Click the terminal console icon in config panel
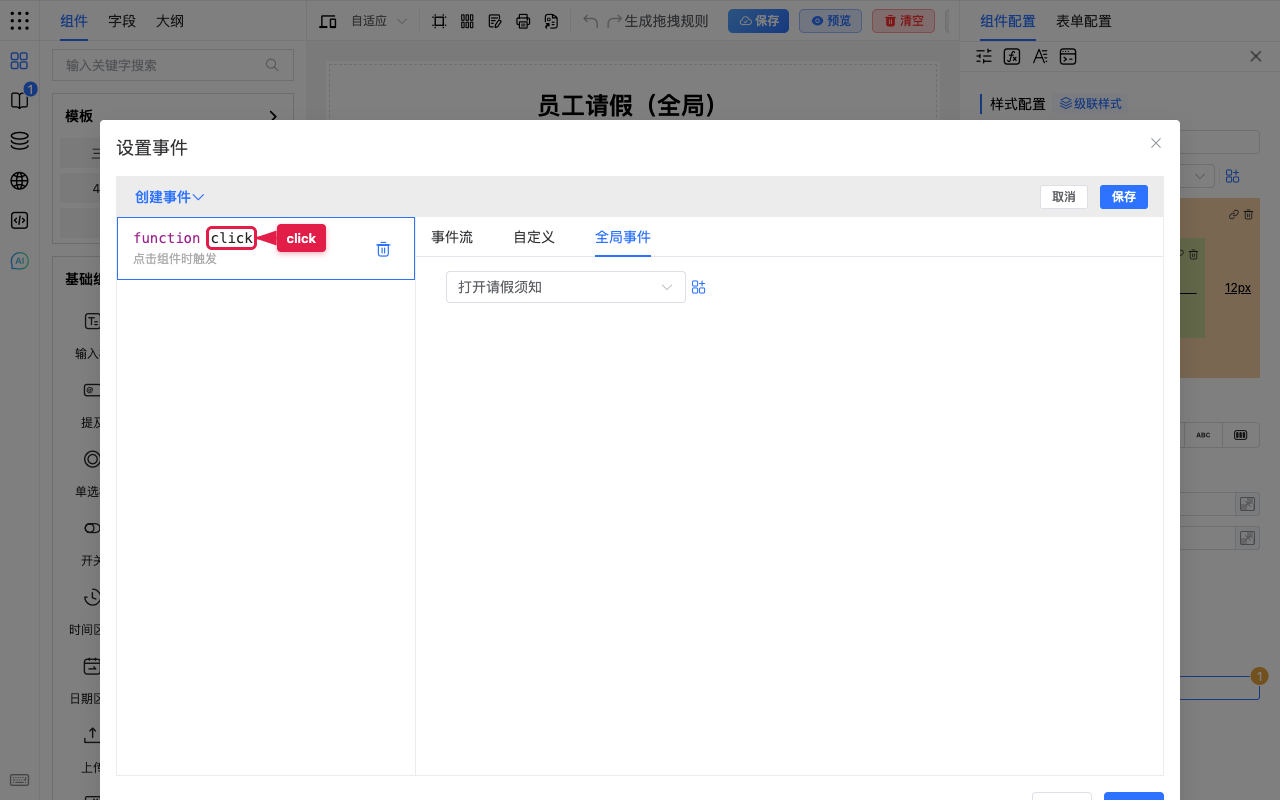 pyautogui.click(x=1068, y=56)
